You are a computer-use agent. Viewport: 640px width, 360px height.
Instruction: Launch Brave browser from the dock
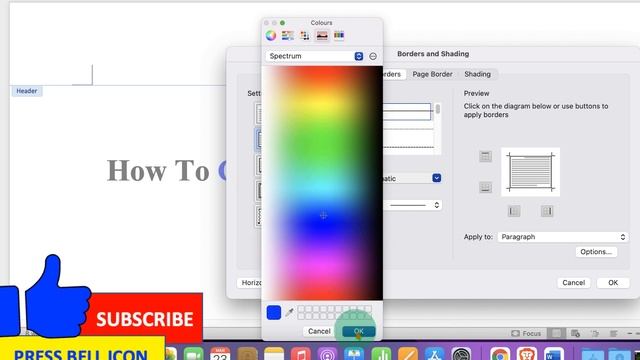[x=527, y=354]
